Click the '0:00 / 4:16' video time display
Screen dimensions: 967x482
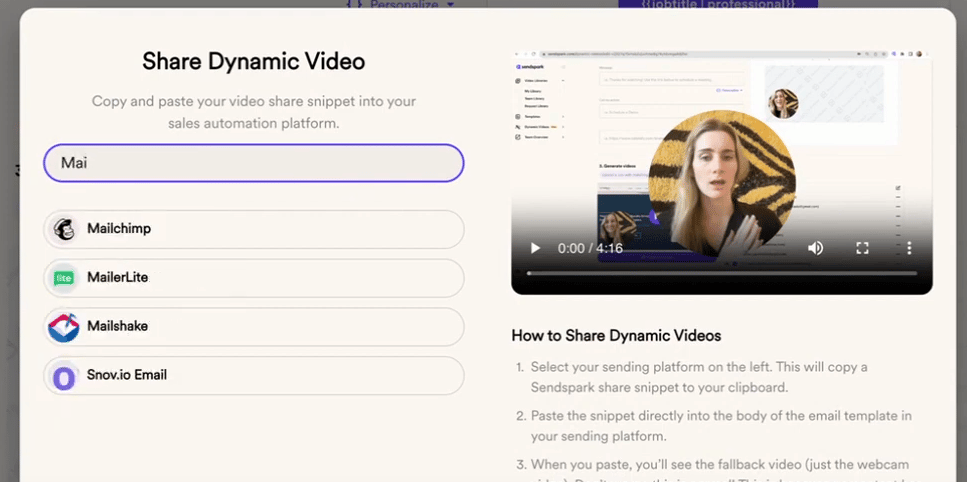590,248
